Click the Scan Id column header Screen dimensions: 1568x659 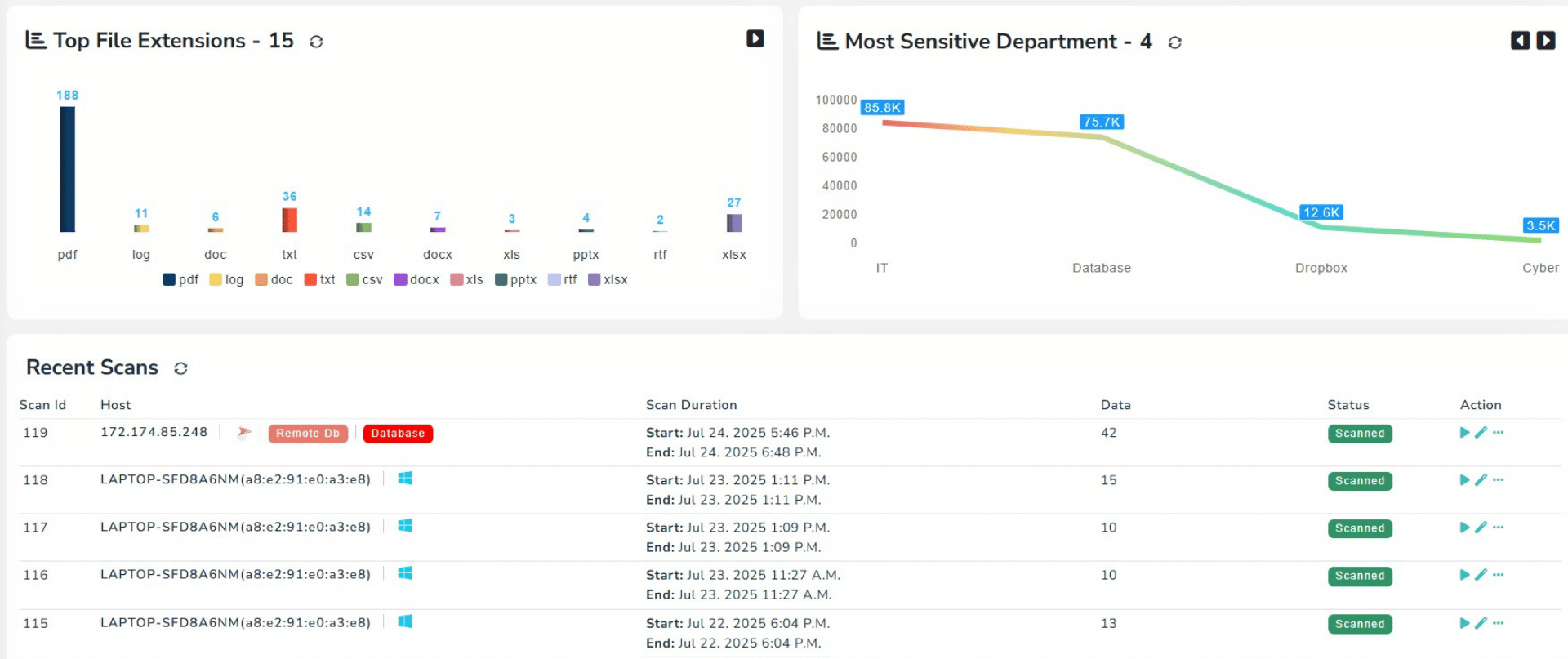(42, 405)
